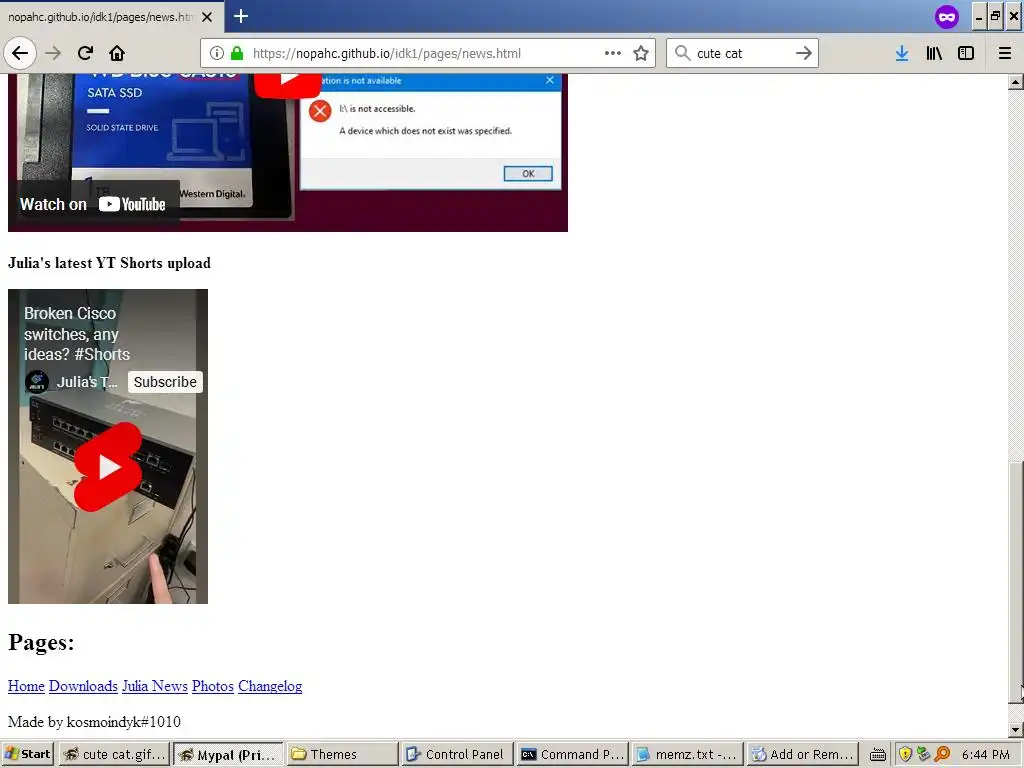The height and width of the screenshot is (768, 1024).
Task: Open the downloads arrow panel
Action: 902,53
